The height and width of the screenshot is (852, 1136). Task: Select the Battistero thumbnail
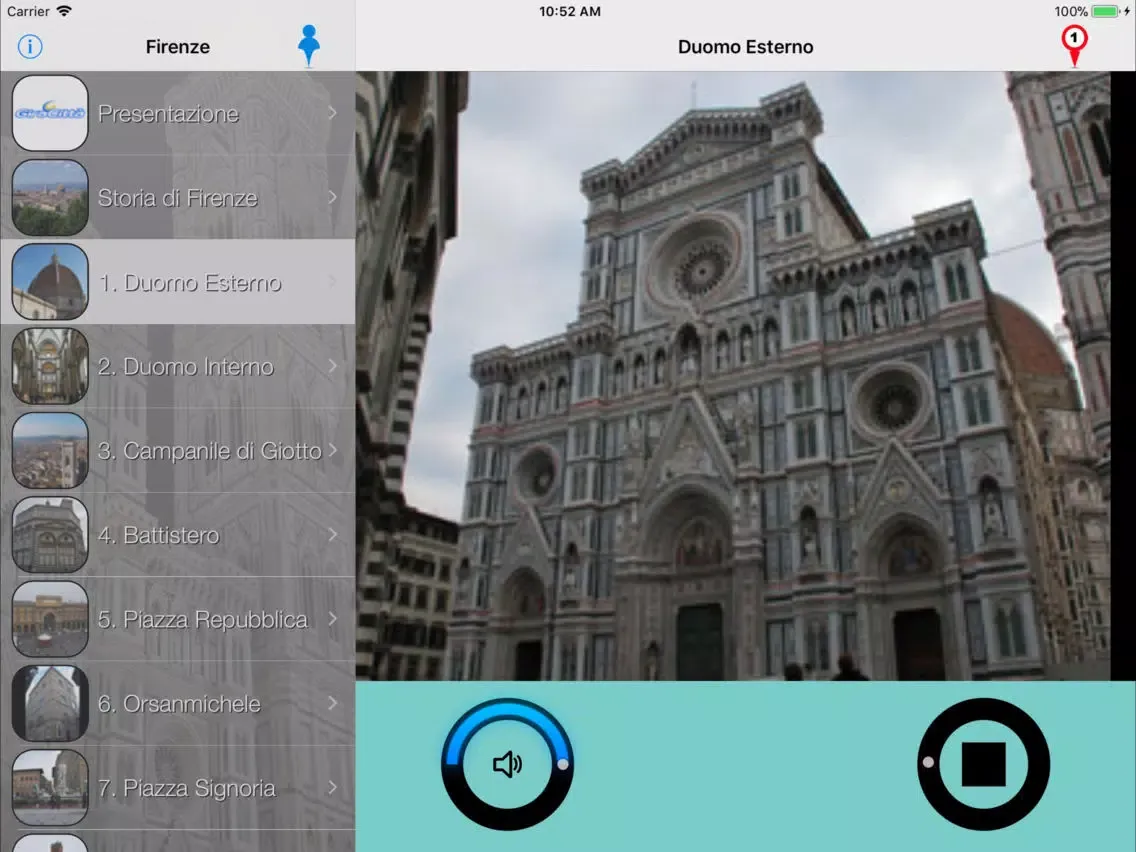click(x=50, y=535)
